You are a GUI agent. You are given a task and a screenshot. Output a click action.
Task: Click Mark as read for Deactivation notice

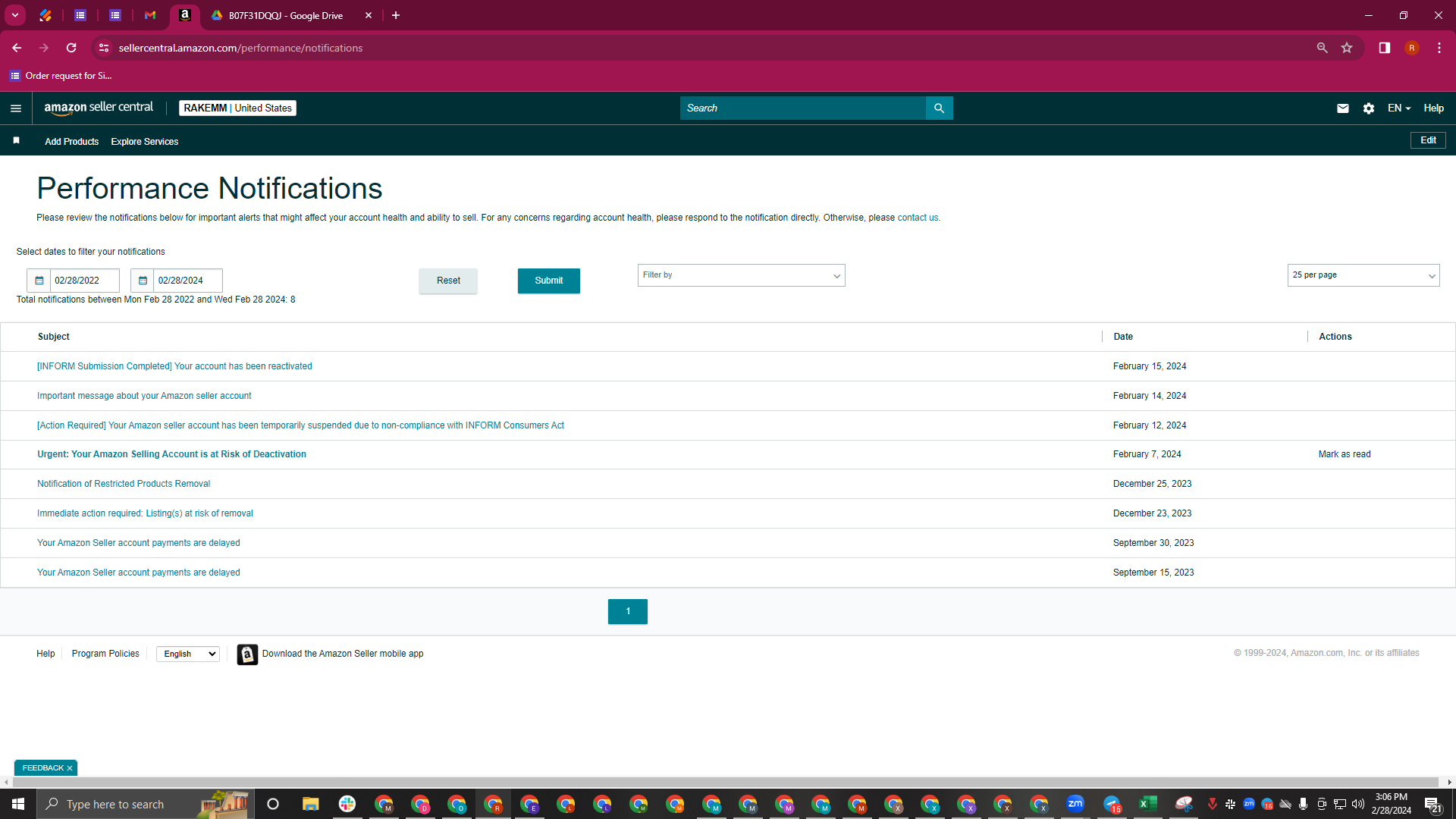[x=1345, y=454]
